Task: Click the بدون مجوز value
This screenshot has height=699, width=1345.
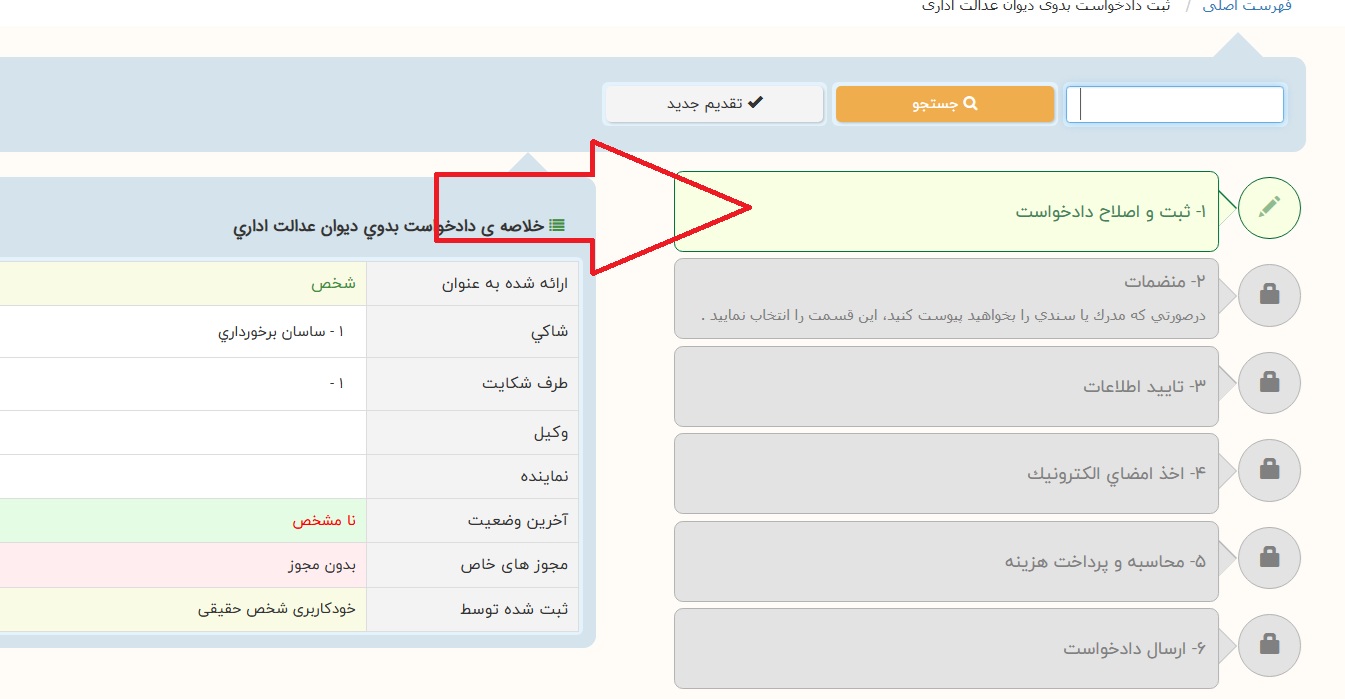Action: tap(322, 565)
